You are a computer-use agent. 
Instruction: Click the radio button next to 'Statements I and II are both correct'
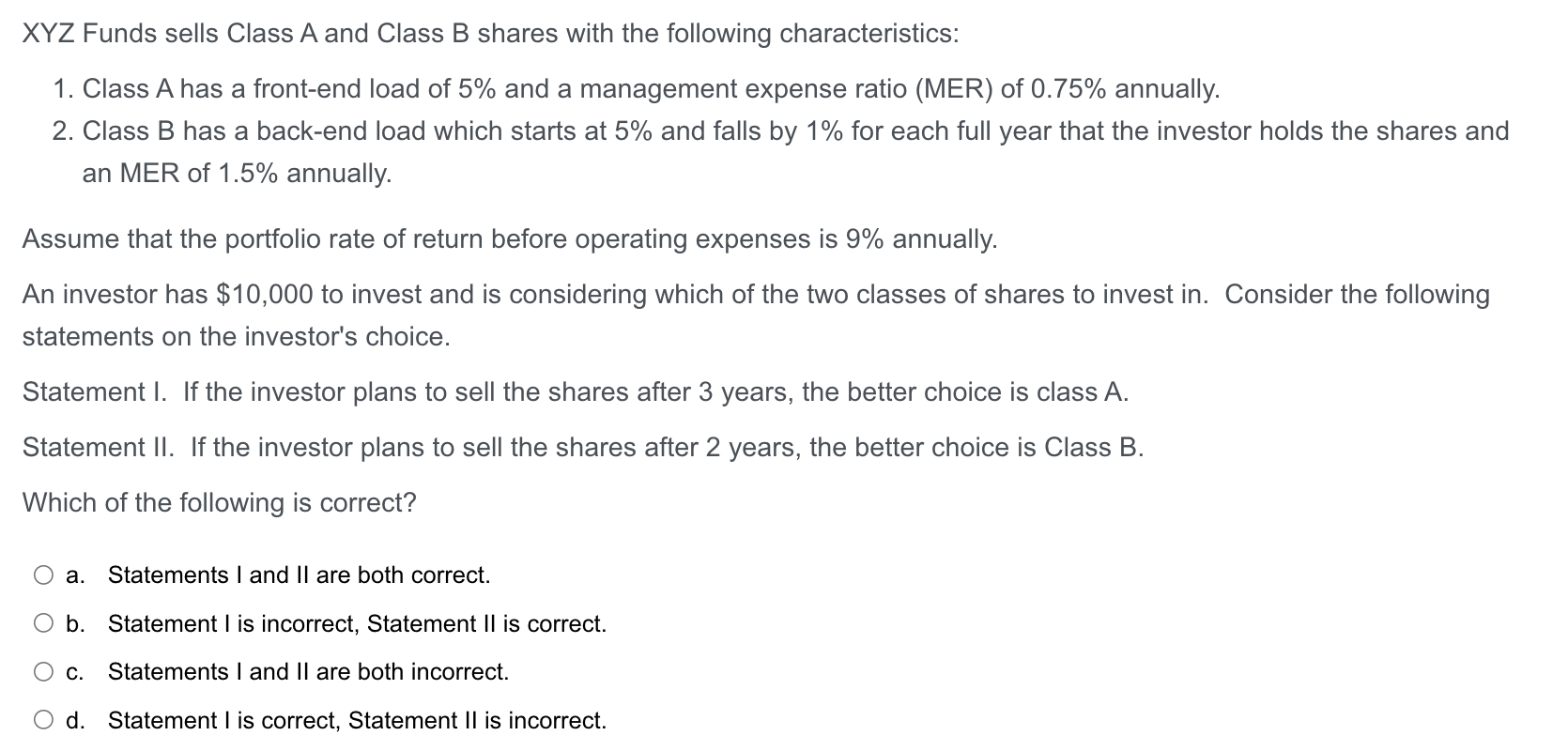[43, 575]
